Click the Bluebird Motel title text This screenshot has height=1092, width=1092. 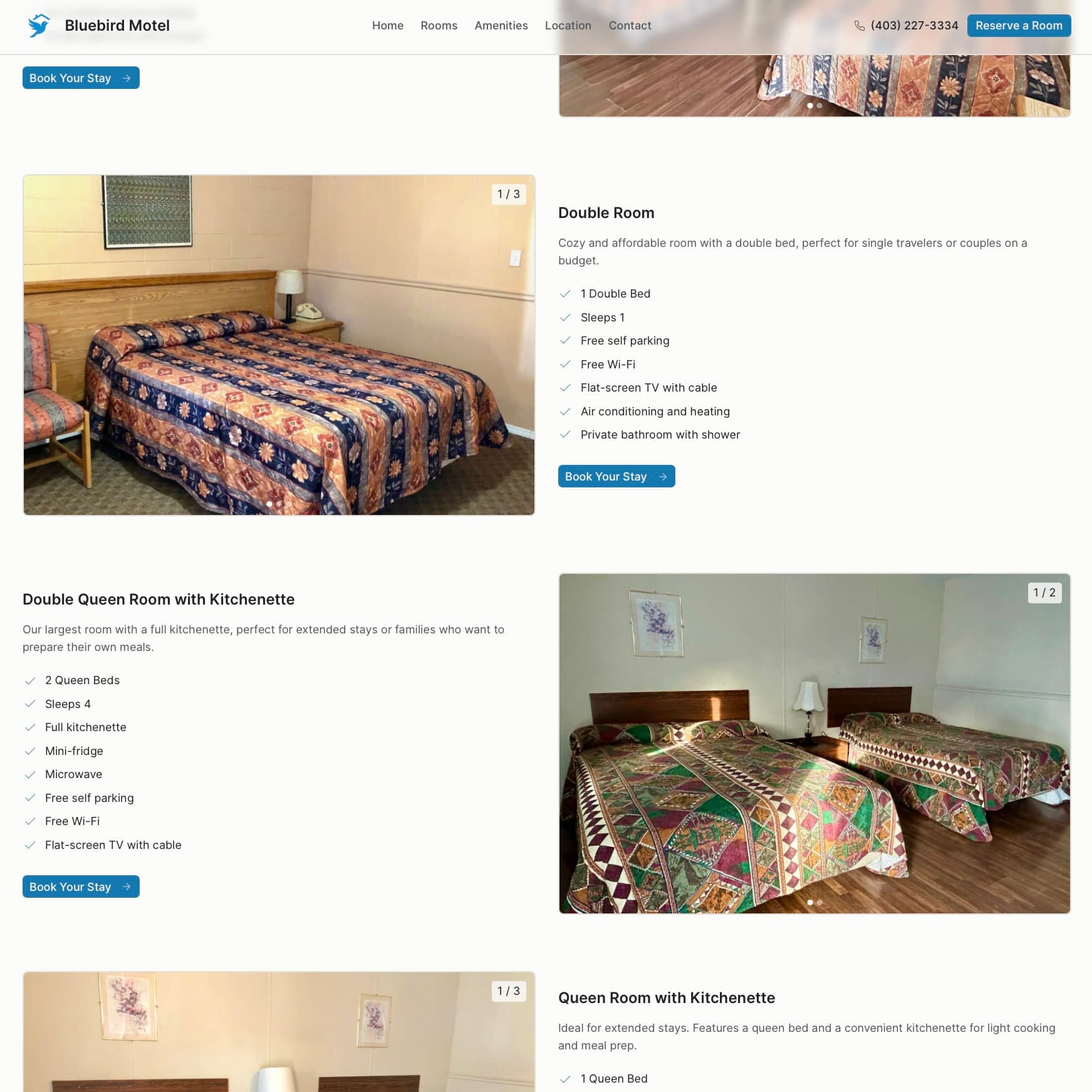pos(117,26)
